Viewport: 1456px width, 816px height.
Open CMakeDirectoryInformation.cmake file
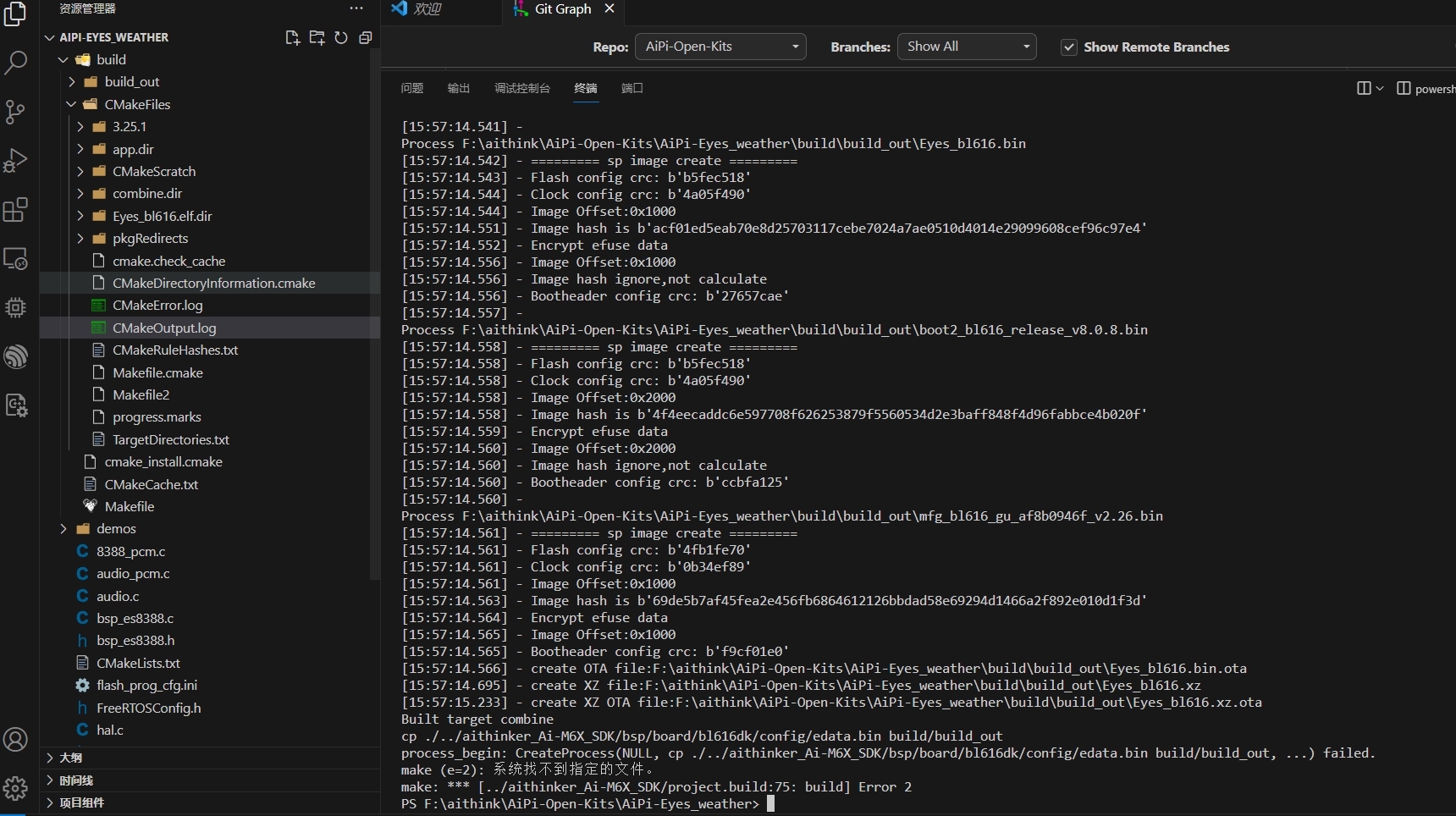pyautogui.click(x=213, y=283)
